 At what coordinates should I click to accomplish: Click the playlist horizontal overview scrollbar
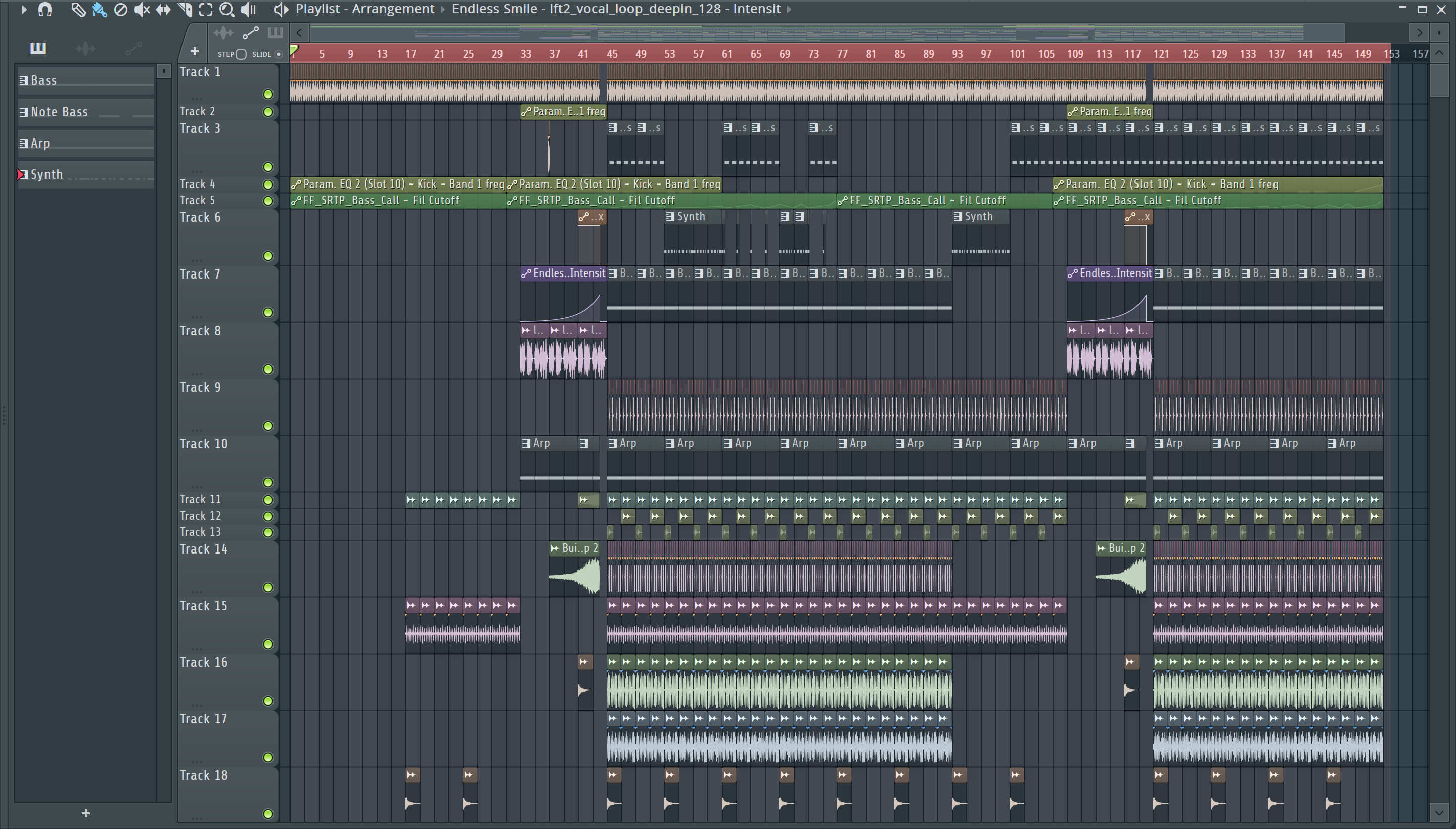tap(828, 33)
